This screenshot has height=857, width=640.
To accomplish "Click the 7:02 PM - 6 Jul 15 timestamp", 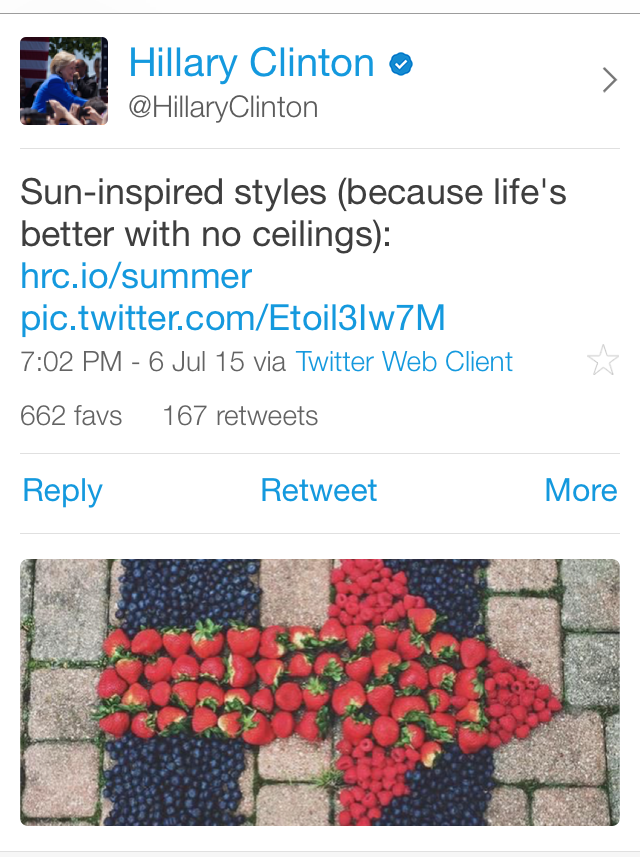I will click(132, 362).
